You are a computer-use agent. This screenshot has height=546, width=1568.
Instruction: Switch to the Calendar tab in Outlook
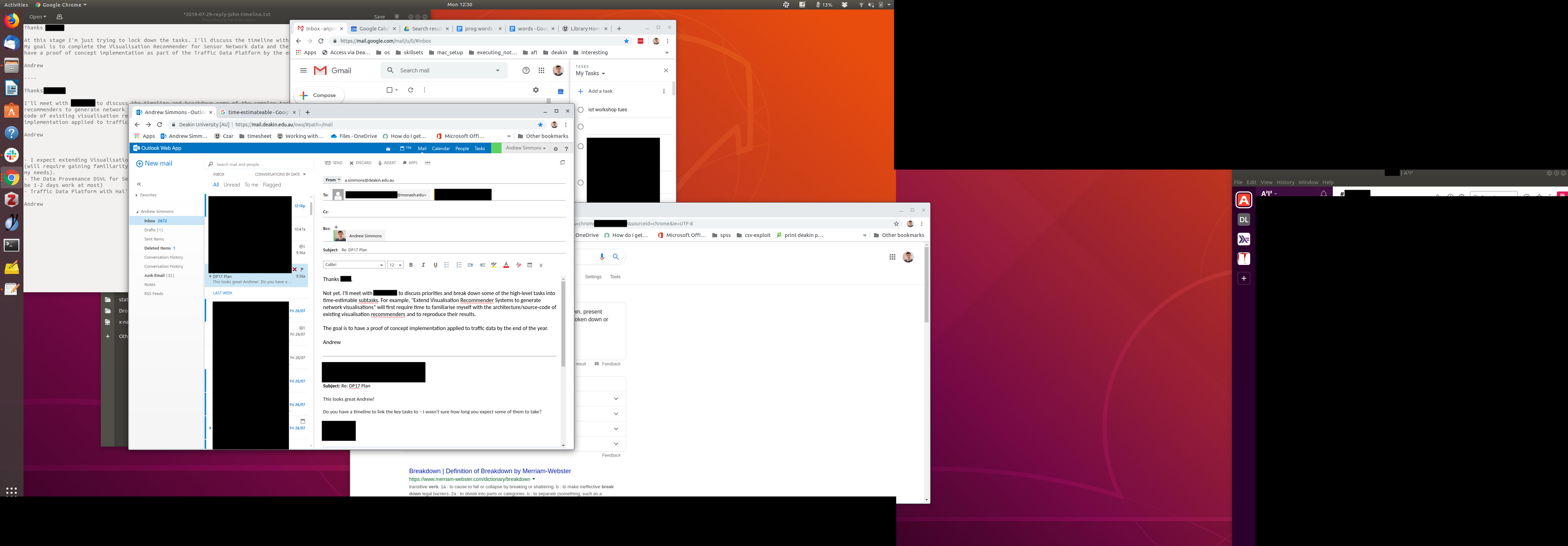click(x=440, y=148)
